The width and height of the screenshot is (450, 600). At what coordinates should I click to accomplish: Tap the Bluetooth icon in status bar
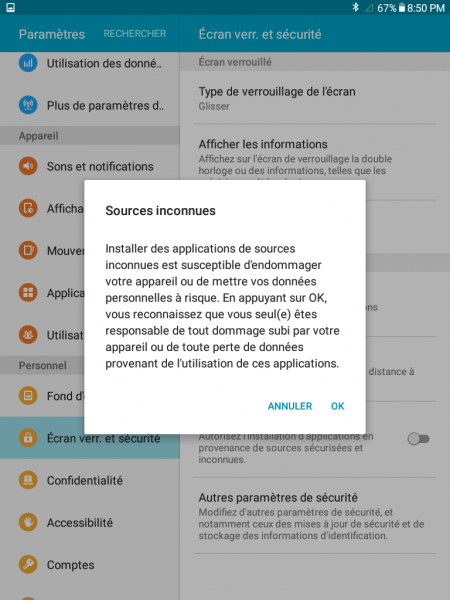(x=355, y=7)
